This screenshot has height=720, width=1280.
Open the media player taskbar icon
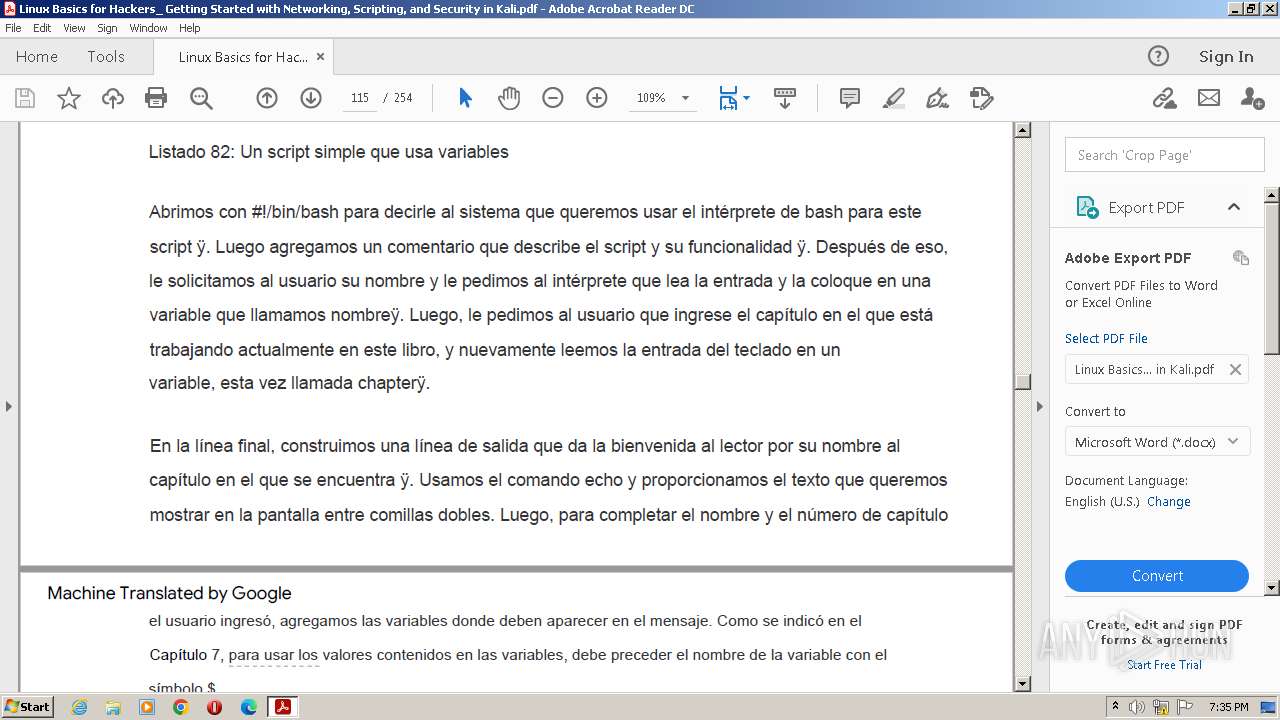tap(147, 707)
